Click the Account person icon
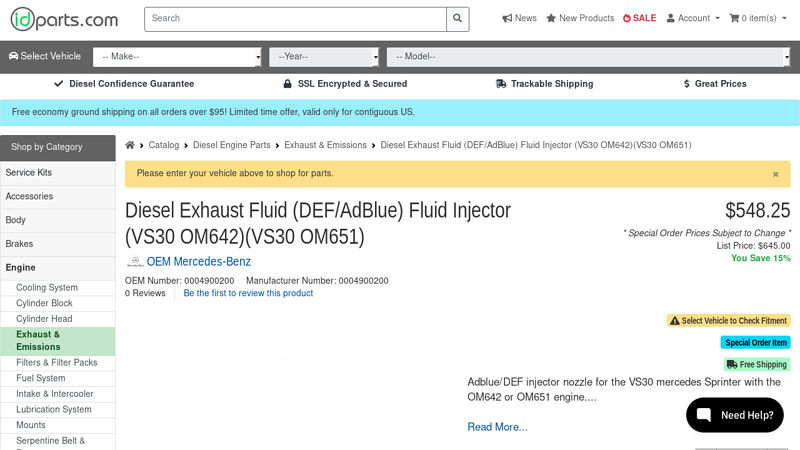The width and height of the screenshot is (800, 450). click(670, 18)
